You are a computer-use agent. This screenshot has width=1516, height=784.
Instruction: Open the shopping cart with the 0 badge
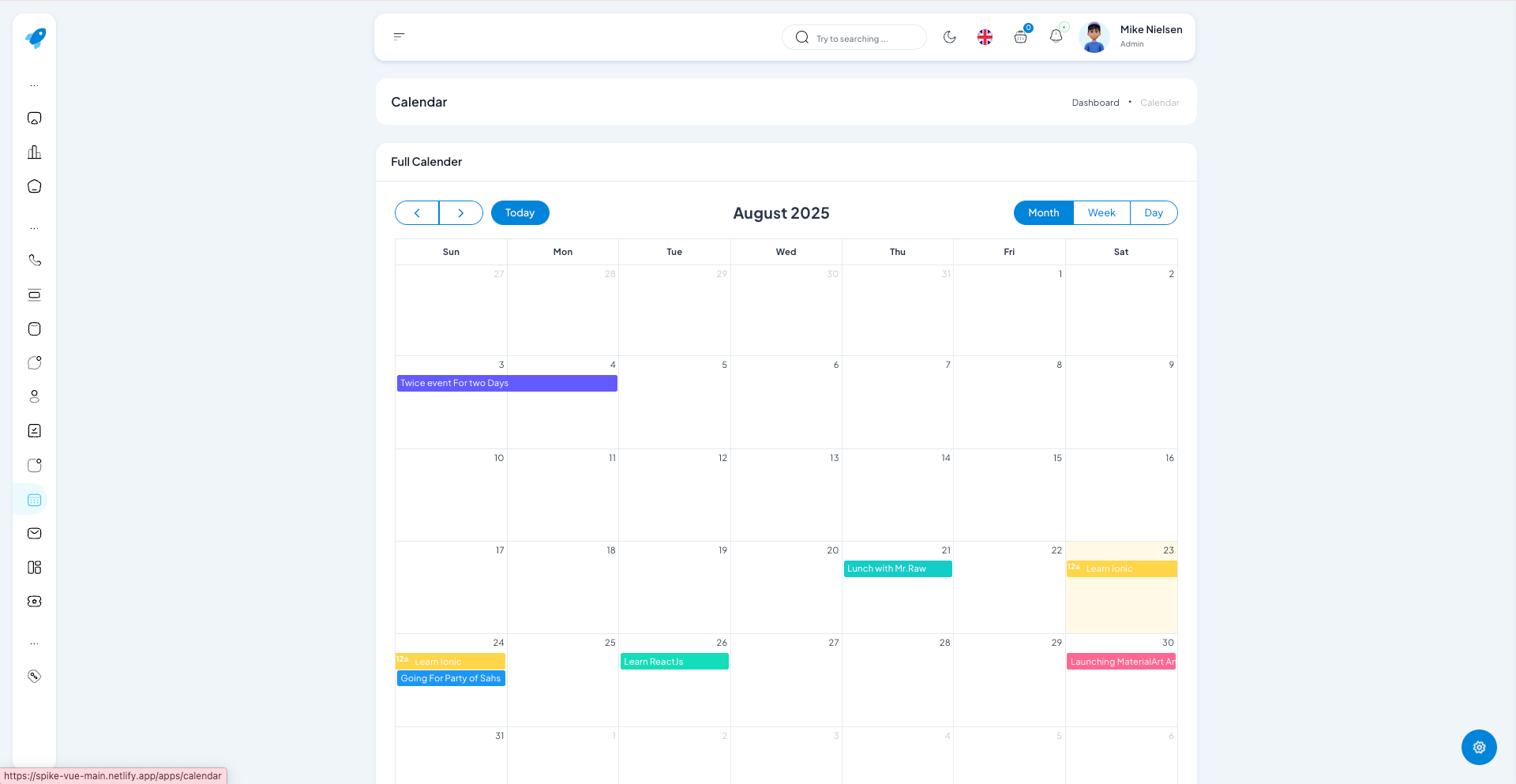[1020, 37]
